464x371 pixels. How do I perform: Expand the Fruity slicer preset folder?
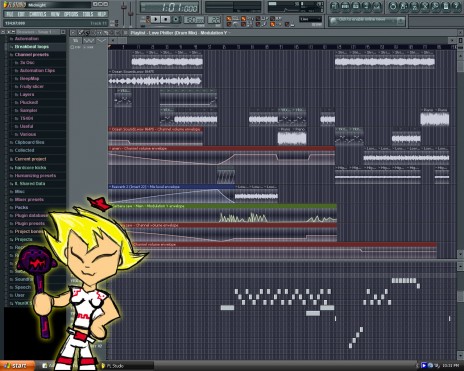31,87
